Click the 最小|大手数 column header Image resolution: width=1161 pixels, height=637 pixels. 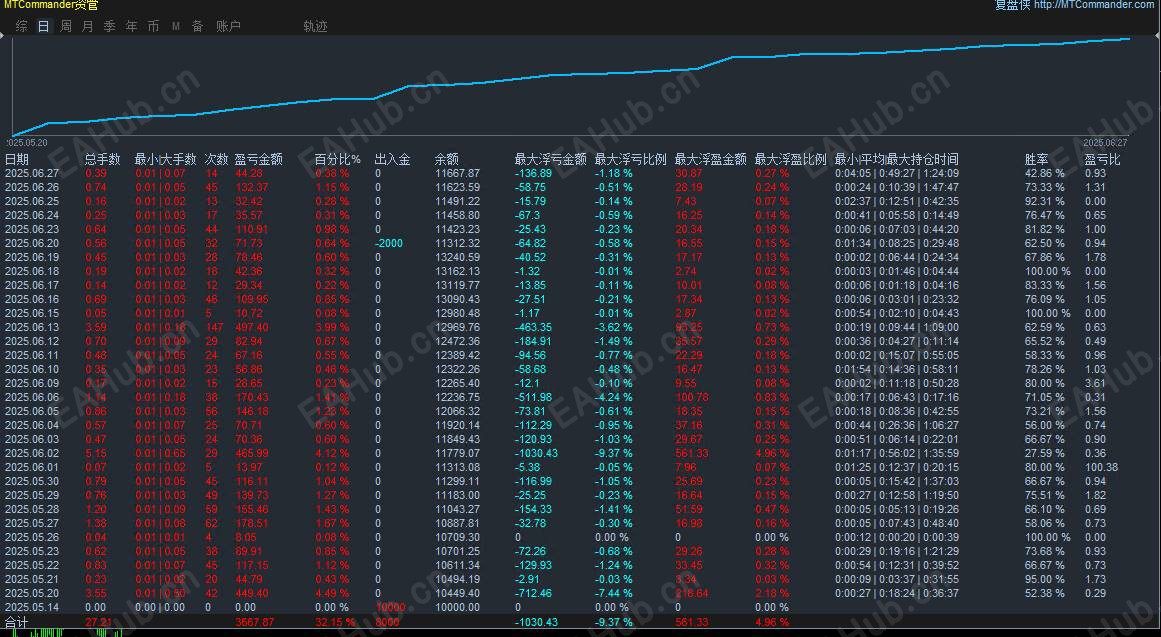pos(165,159)
